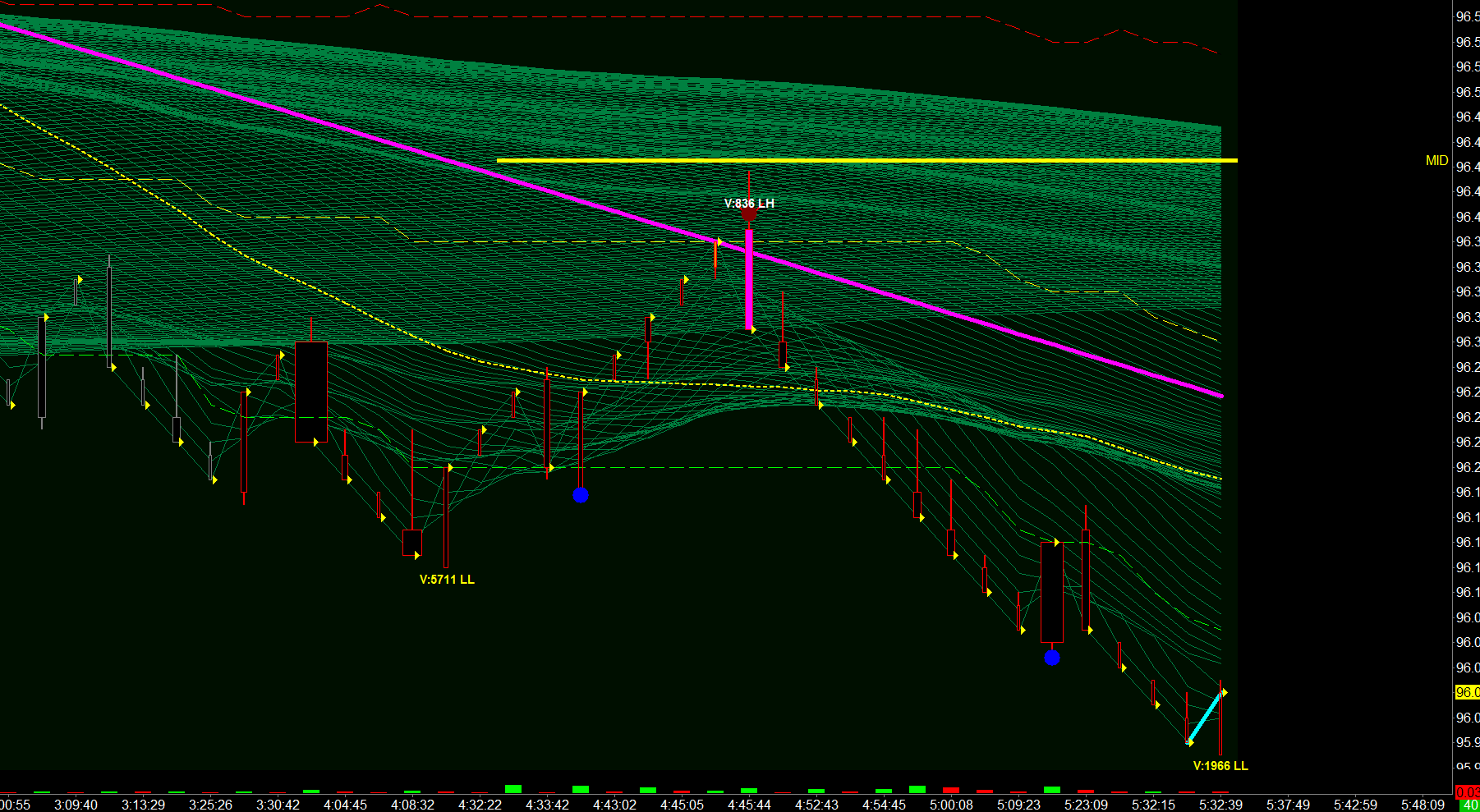Click the green 40 value tag

tap(1469, 805)
